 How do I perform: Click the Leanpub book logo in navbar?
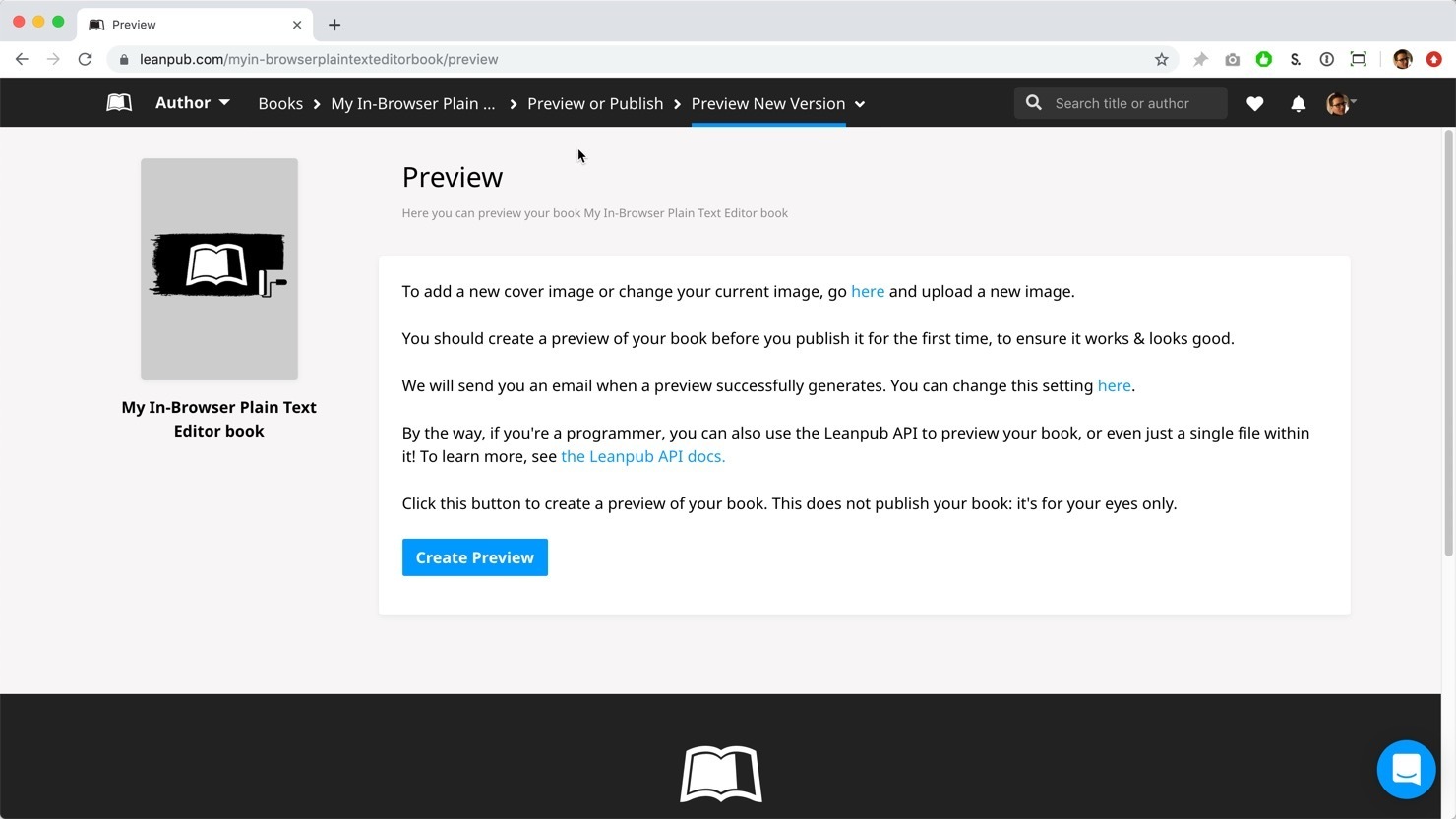click(119, 103)
